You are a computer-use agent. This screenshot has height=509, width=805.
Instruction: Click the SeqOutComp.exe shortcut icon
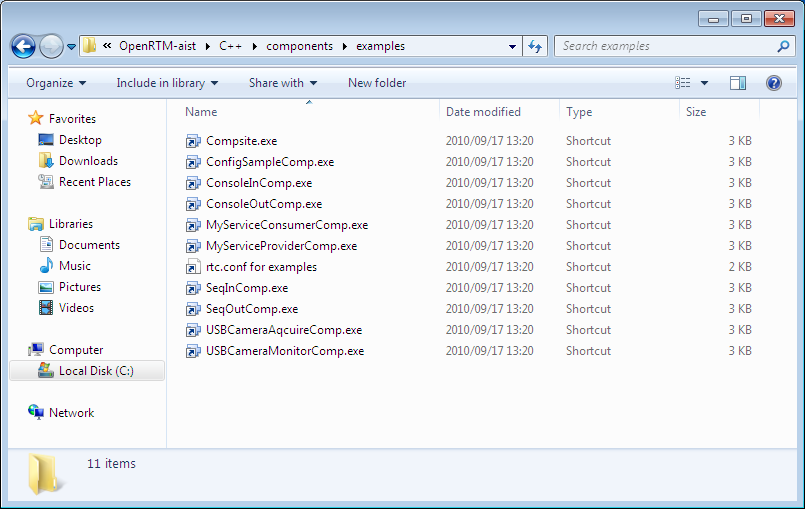coord(193,310)
